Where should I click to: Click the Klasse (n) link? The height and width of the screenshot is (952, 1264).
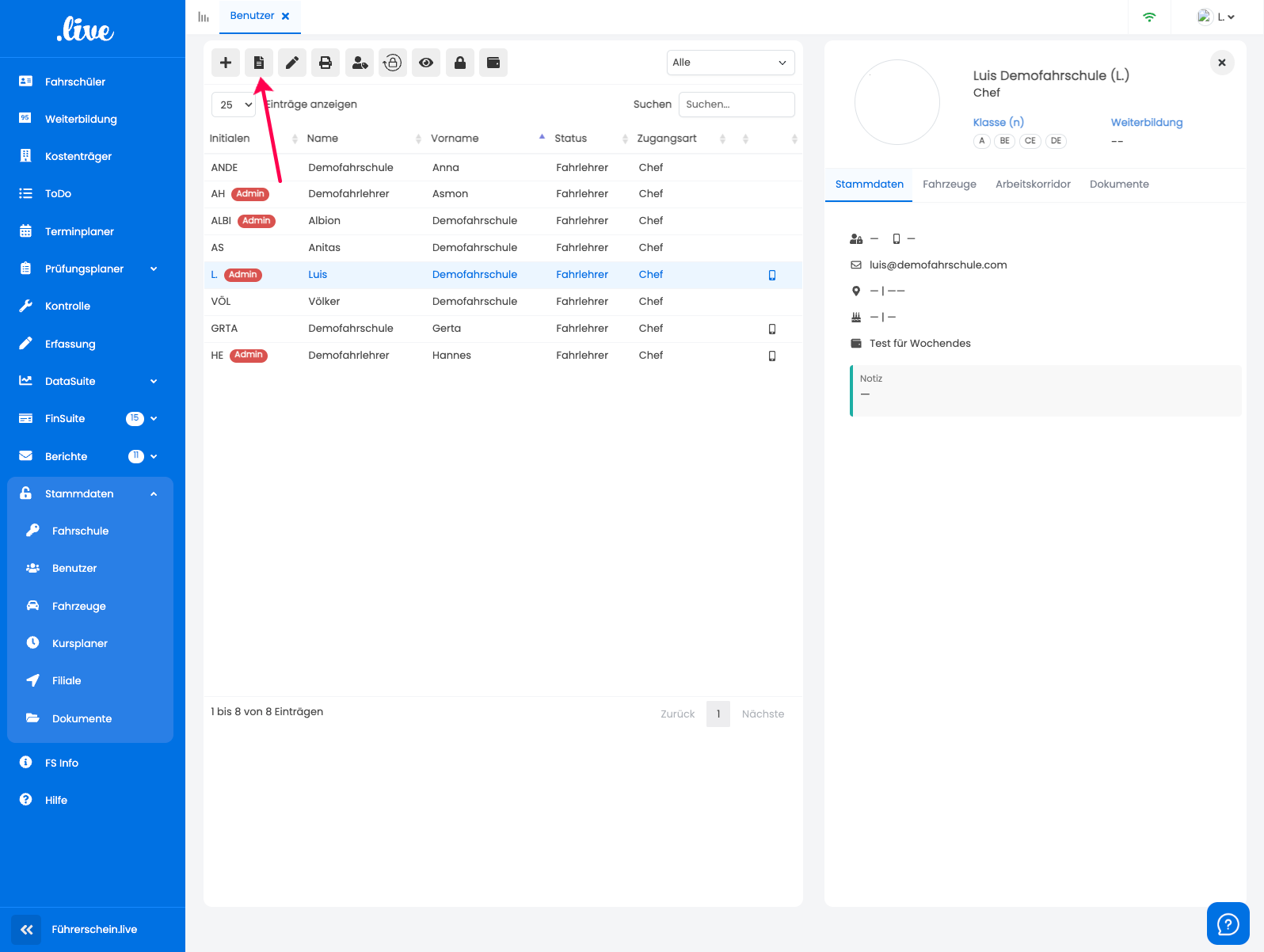(x=998, y=122)
